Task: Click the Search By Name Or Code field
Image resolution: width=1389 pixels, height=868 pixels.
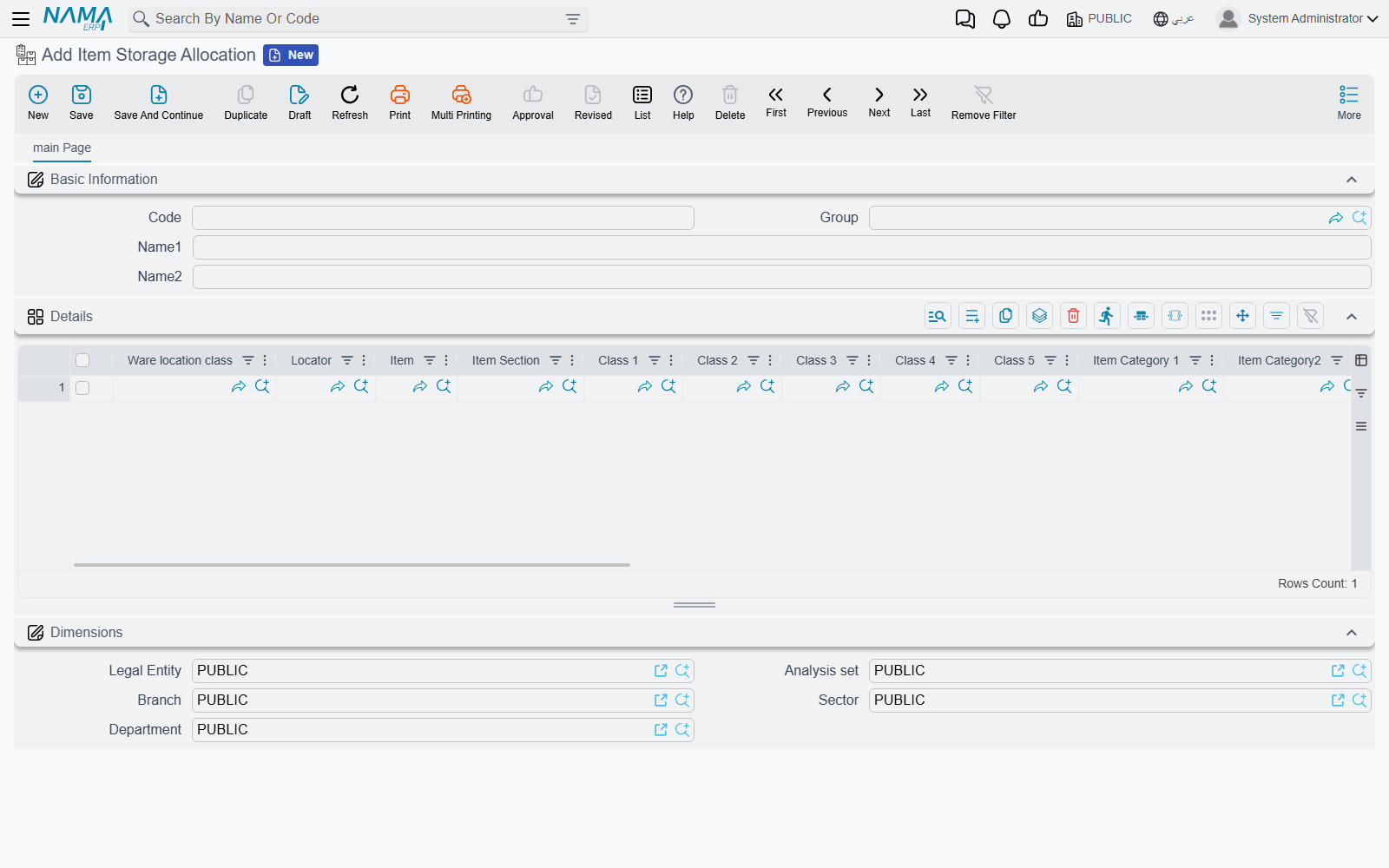Action: [x=356, y=19]
